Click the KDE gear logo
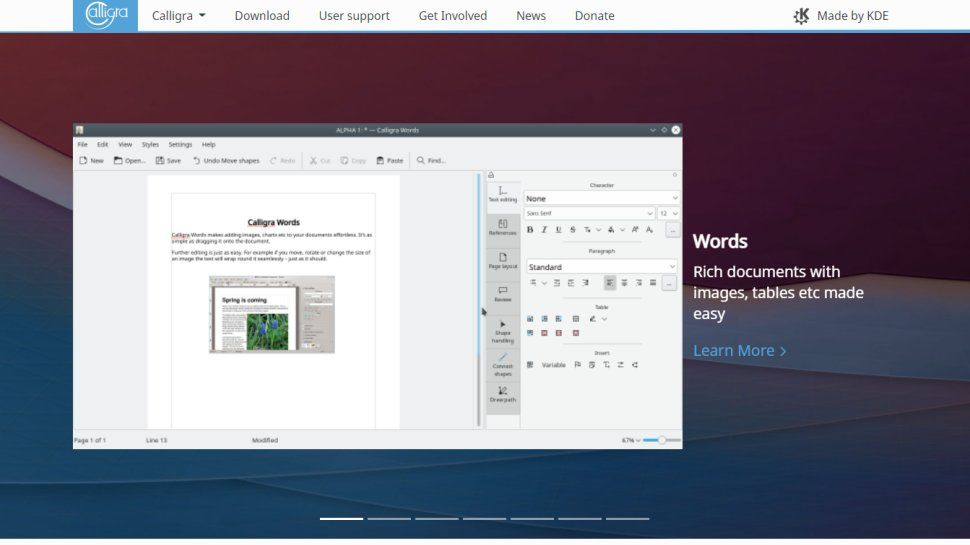 [801, 16]
